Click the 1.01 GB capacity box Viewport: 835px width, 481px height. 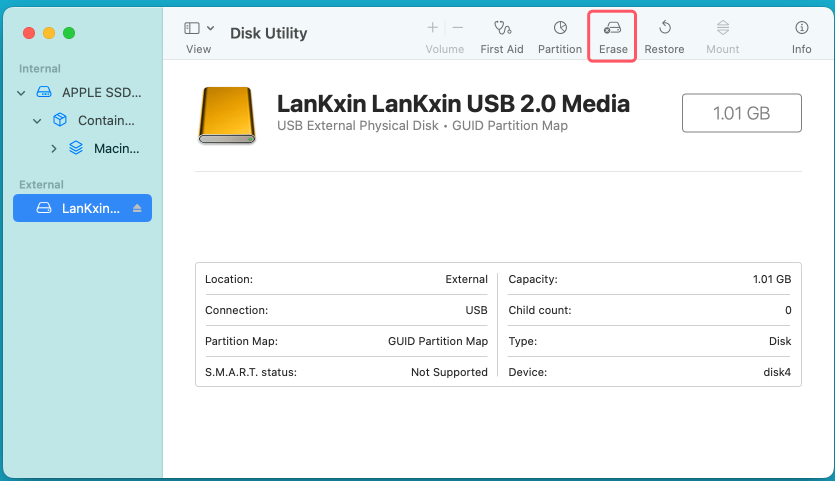click(741, 113)
